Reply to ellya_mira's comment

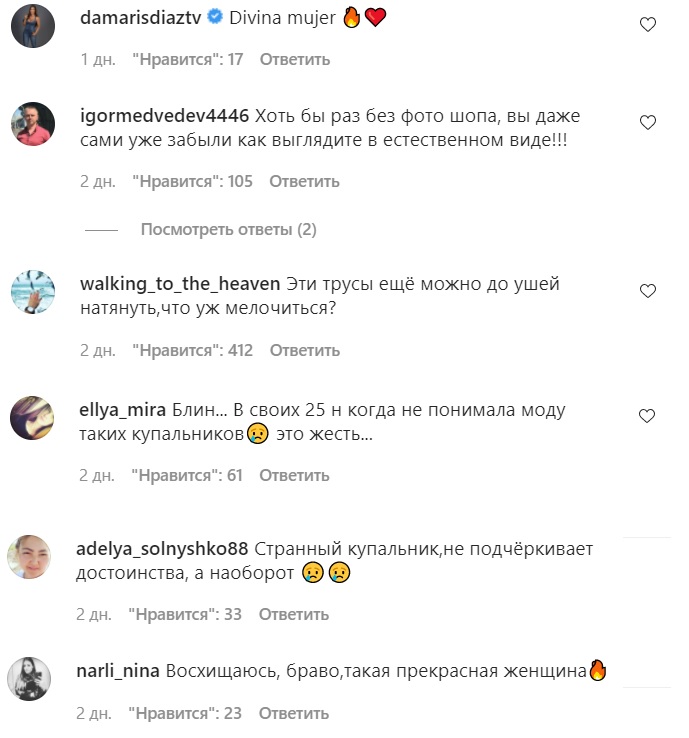pyautogui.click(x=295, y=476)
